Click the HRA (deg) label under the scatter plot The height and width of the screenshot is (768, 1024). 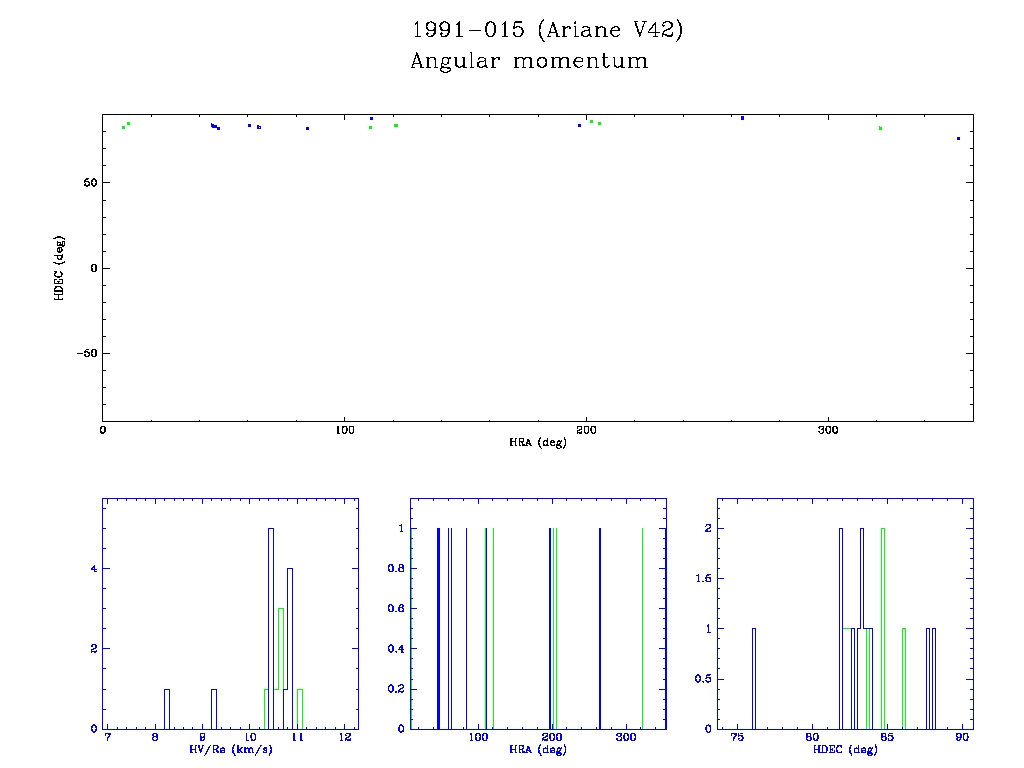[x=537, y=442]
